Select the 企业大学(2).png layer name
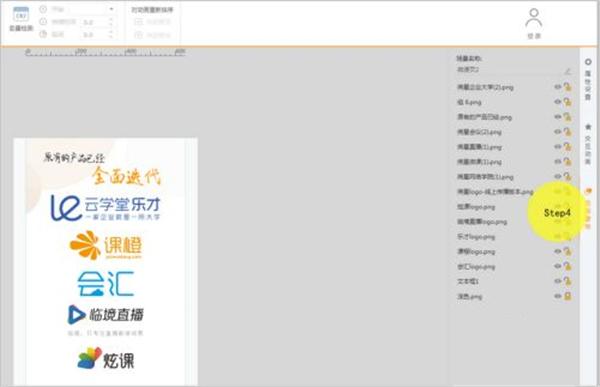The image size is (600, 387). (485, 87)
